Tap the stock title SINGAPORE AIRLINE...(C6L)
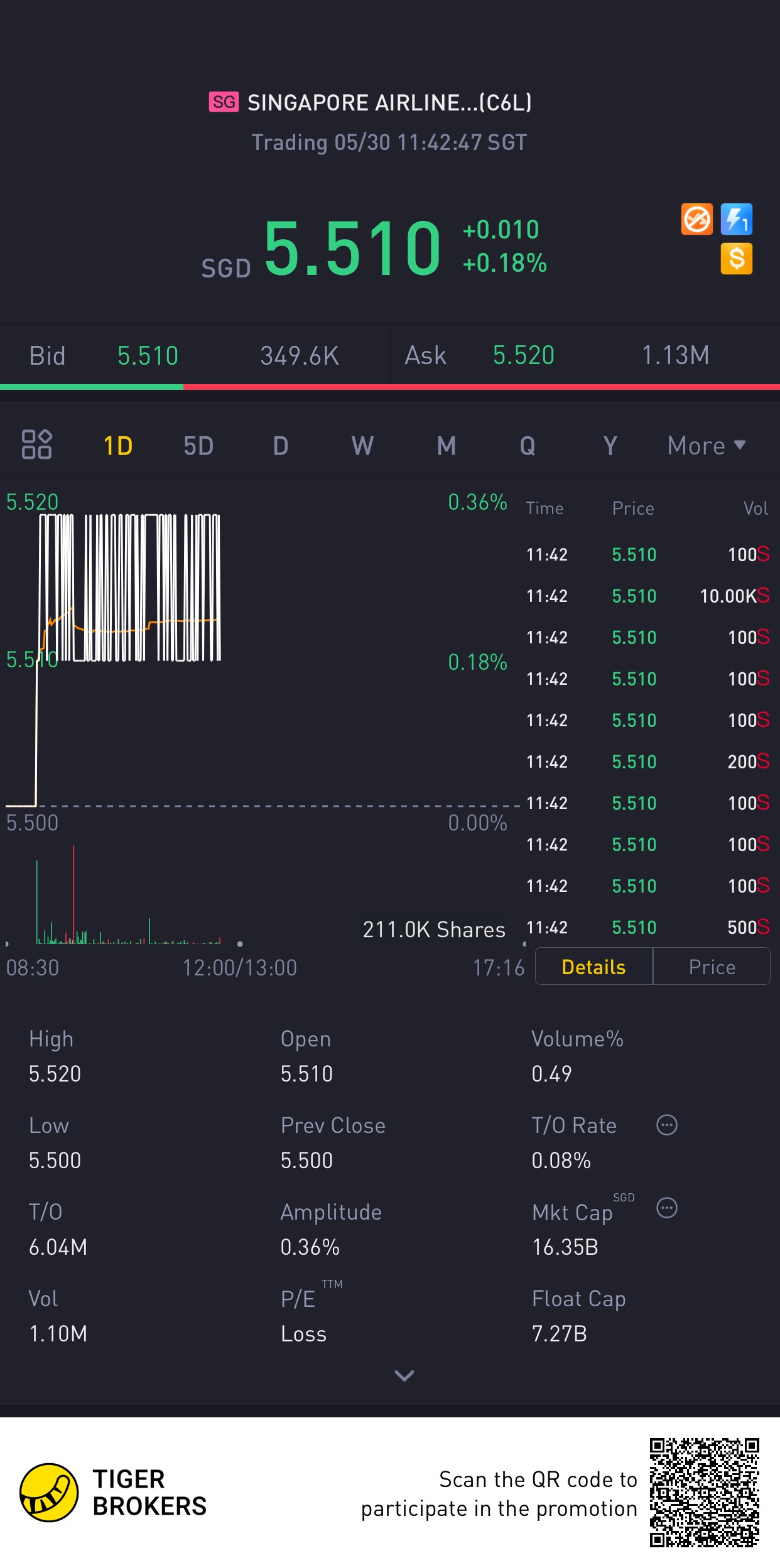The height and width of the screenshot is (1568, 780). (389, 102)
